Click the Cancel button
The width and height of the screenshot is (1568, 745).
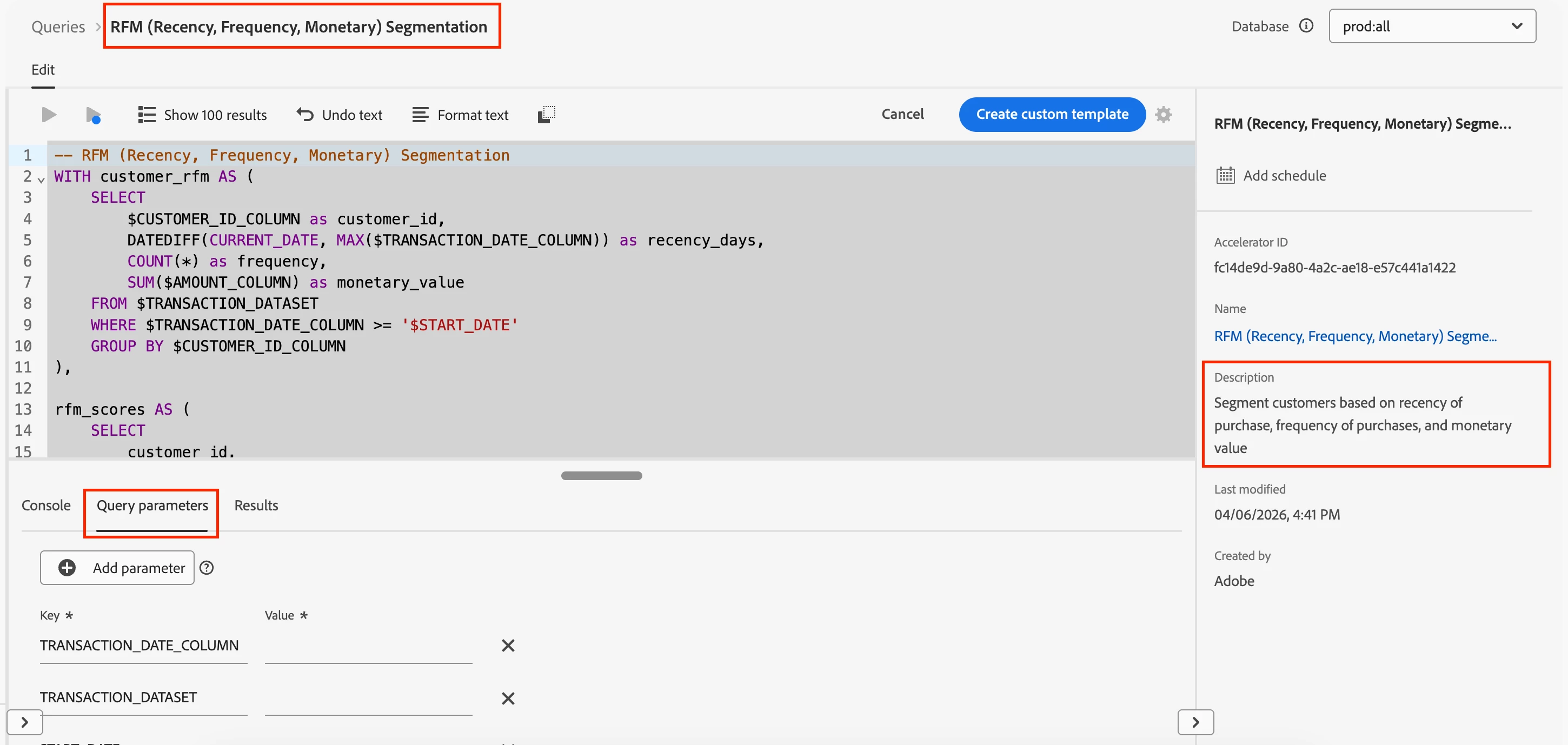[902, 115]
